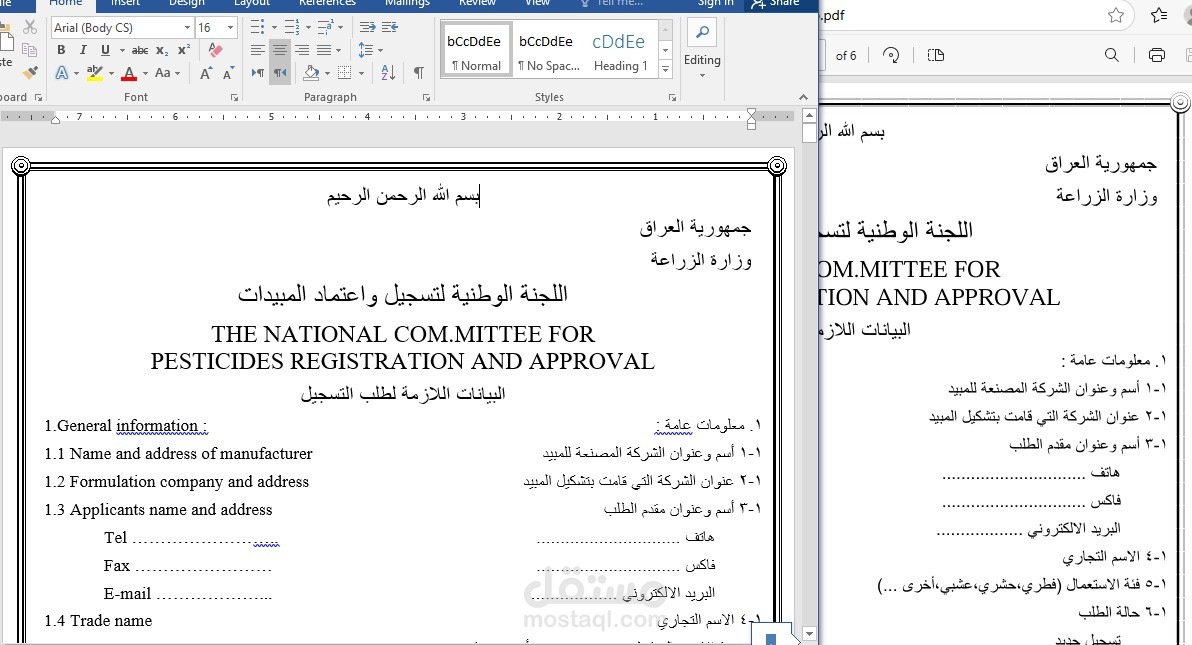This screenshot has width=1192, height=645.
Task: Decrease indent in the Paragraph group
Action: [368, 27]
